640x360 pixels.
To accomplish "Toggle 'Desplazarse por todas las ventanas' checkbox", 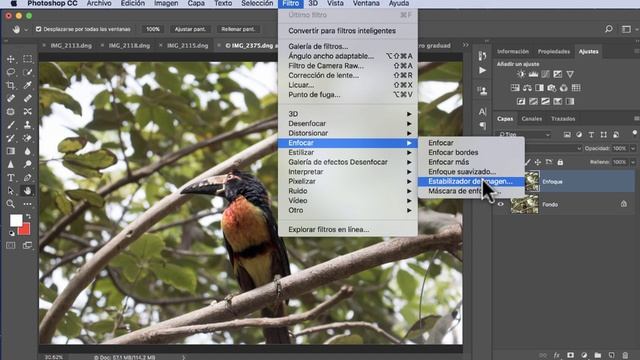I will pos(38,29).
